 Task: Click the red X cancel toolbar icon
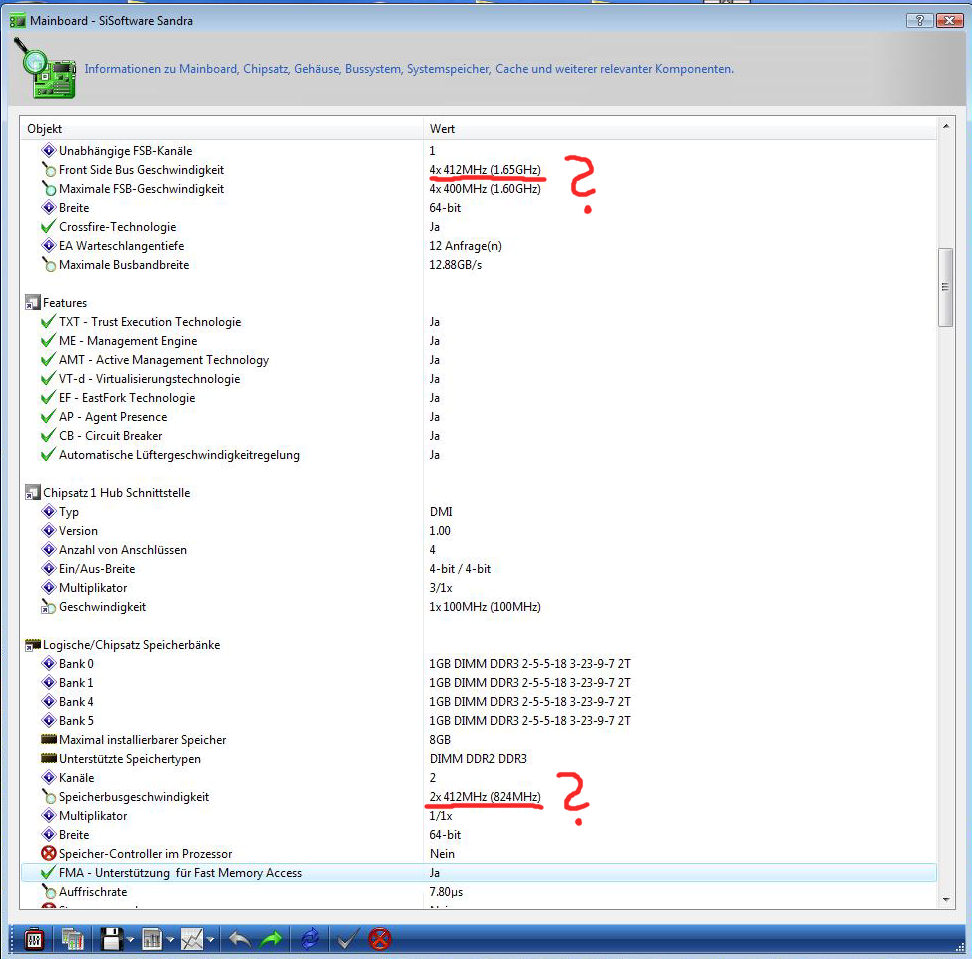tap(379, 939)
